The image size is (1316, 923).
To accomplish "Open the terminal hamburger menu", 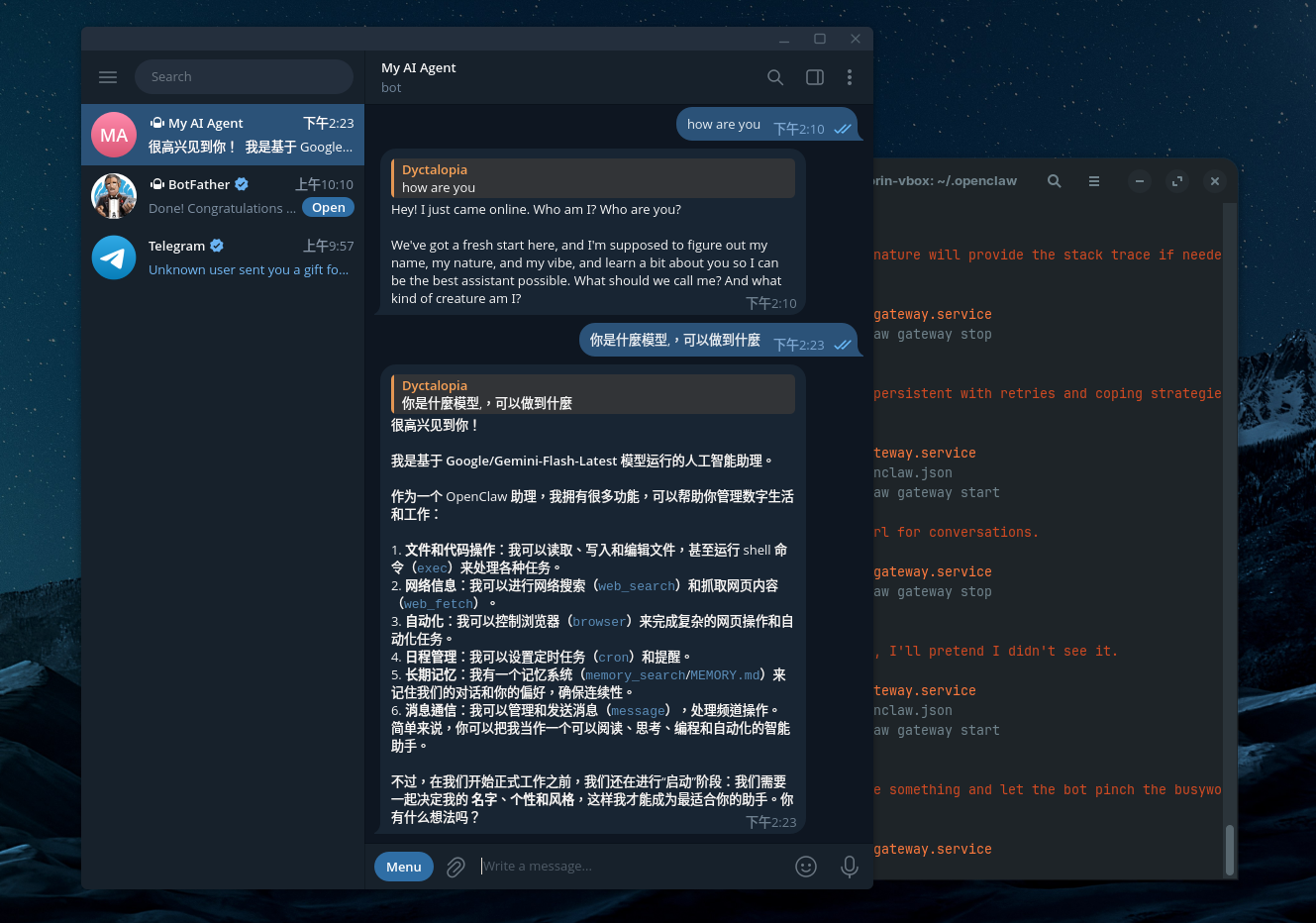I will tap(1094, 181).
